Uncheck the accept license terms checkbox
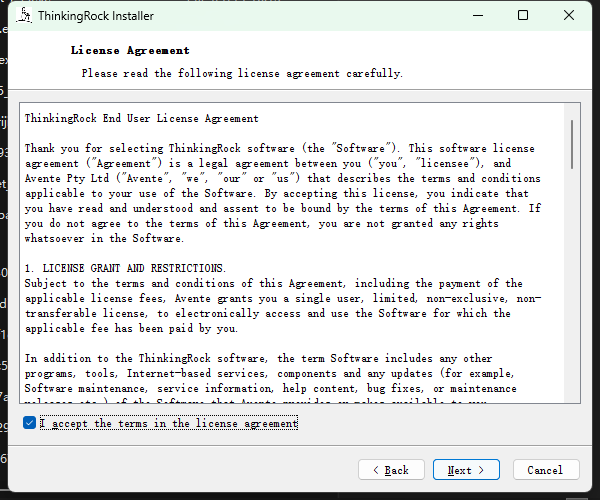600x500 pixels. (x=29, y=423)
